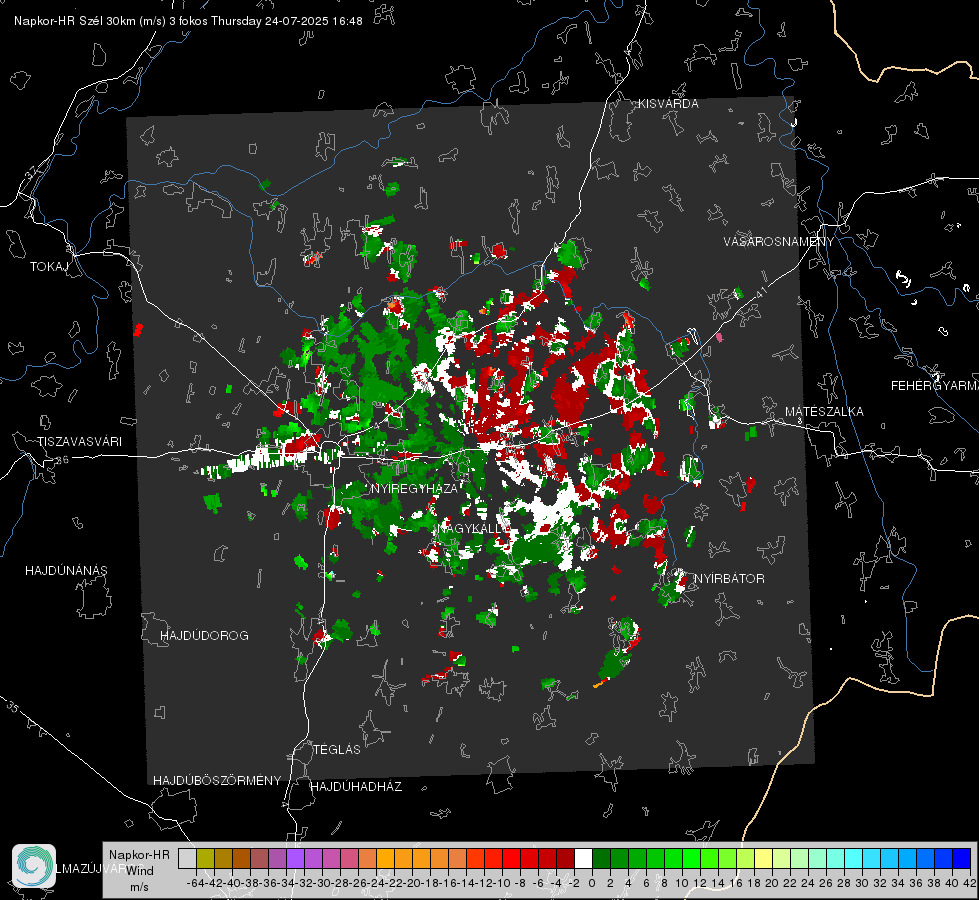Click the white legend swatch between -2 and 0

pyautogui.click(x=583, y=858)
